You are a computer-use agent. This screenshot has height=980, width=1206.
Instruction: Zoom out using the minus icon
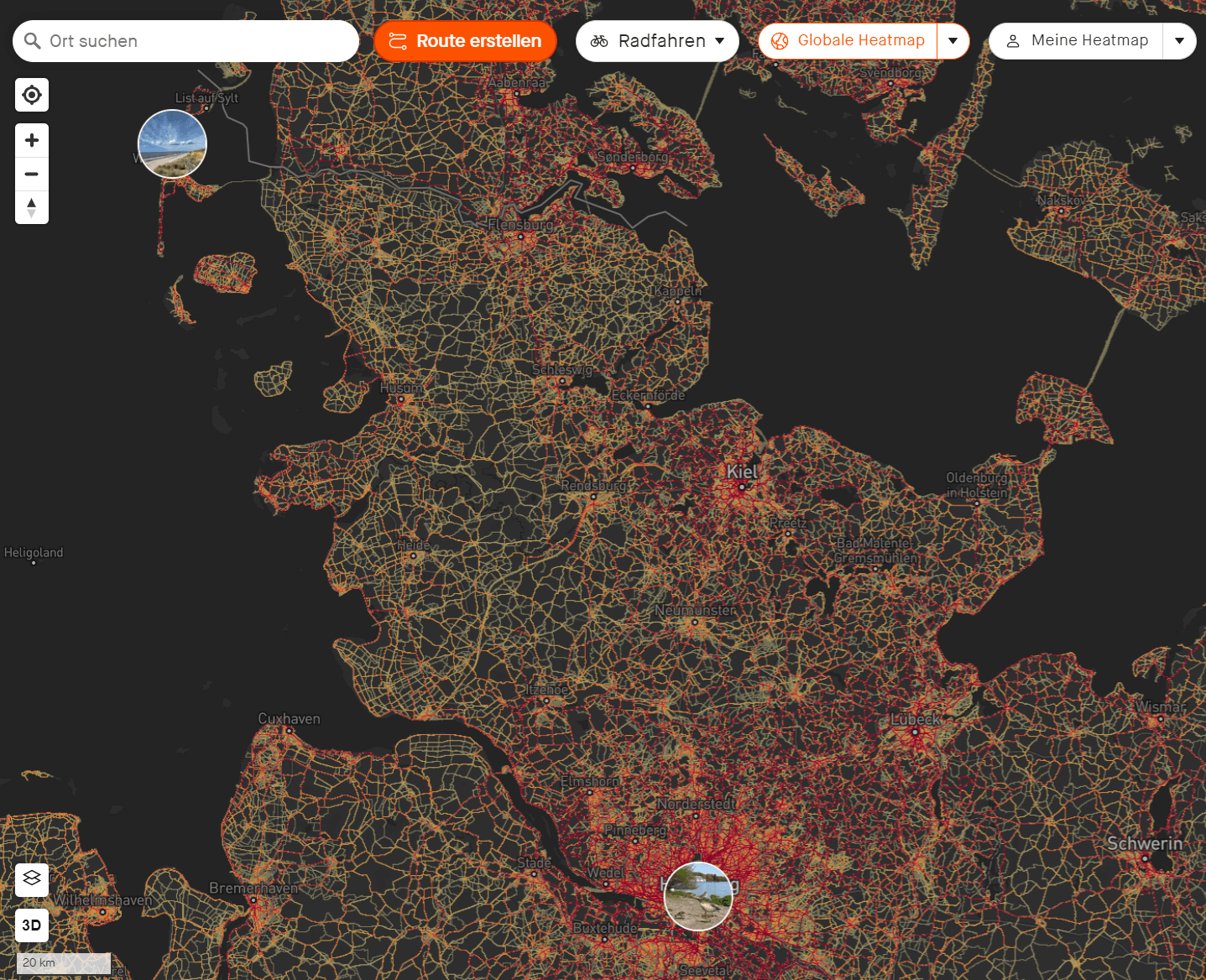click(31, 174)
